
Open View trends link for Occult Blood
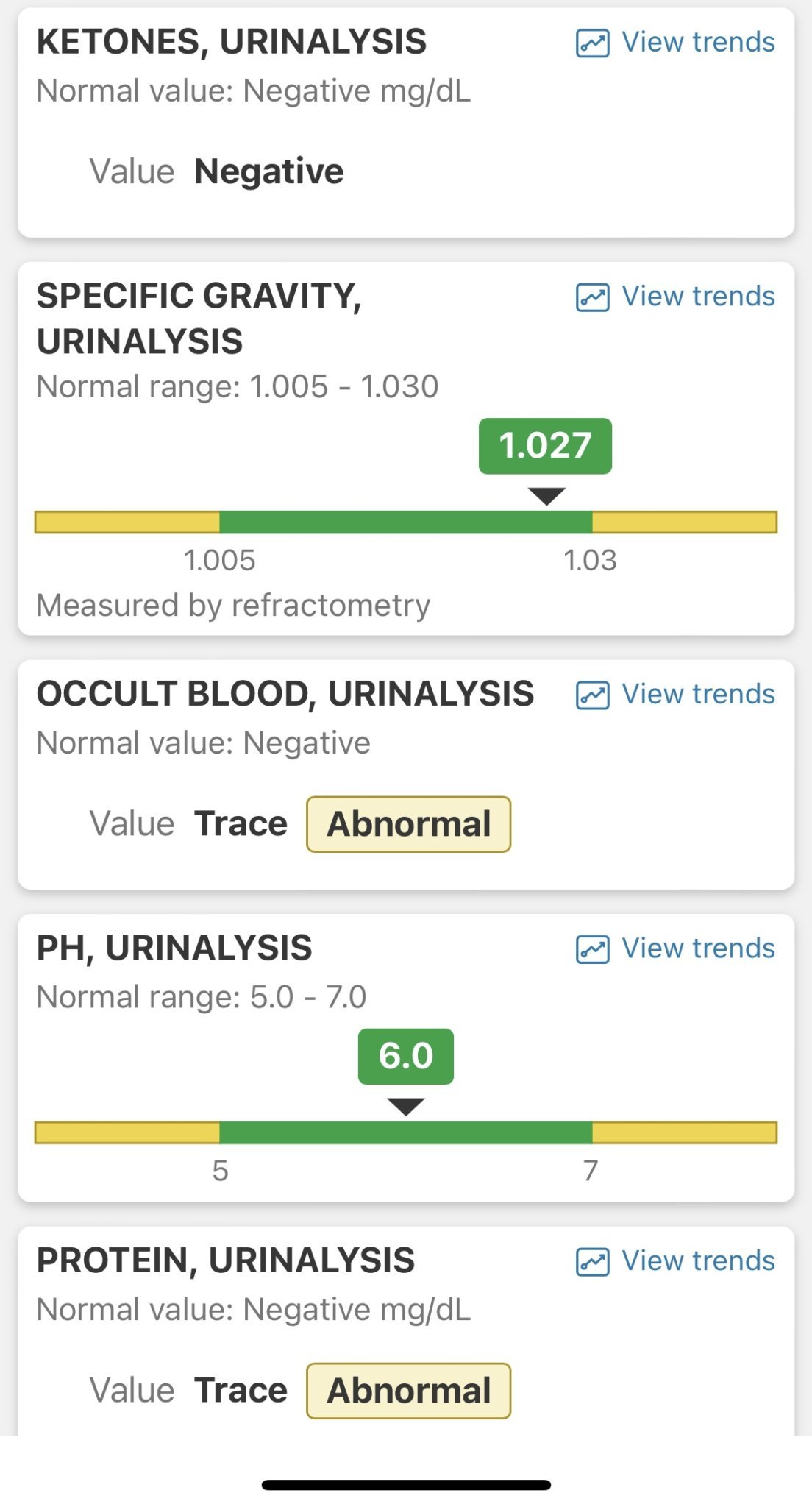(698, 695)
